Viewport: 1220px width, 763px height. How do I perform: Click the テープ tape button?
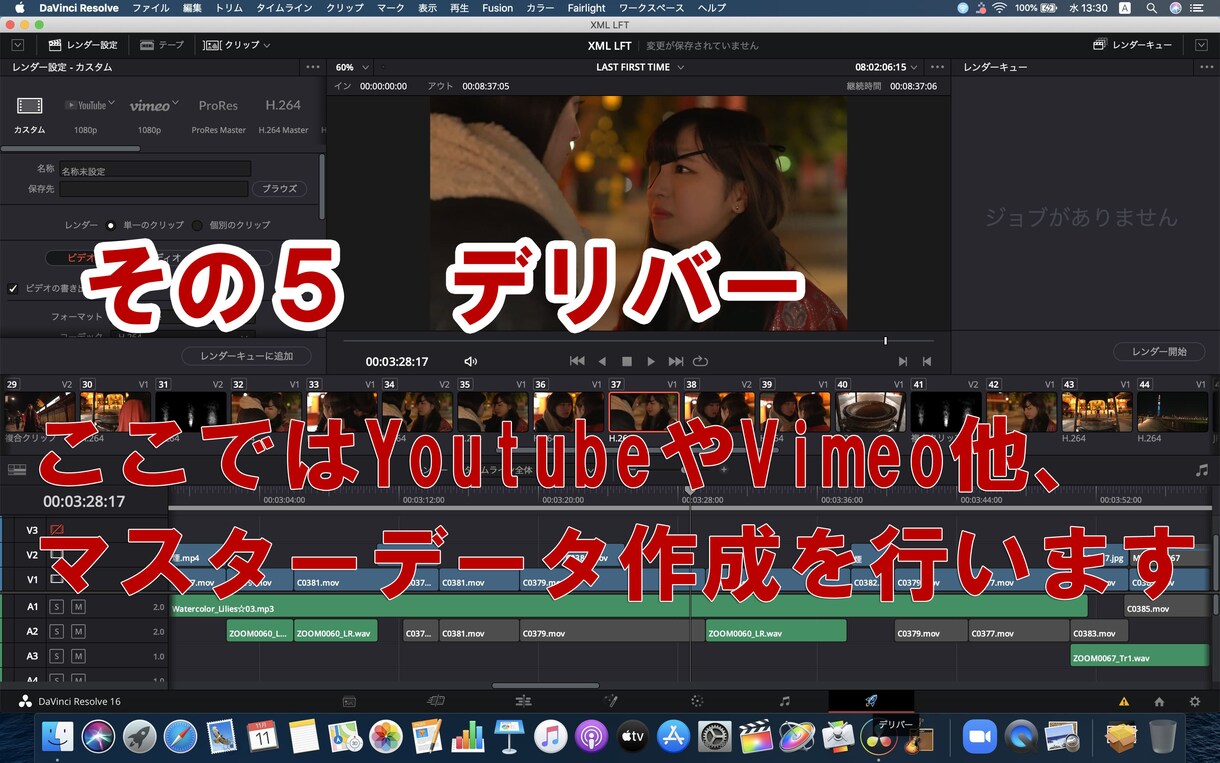coord(162,45)
